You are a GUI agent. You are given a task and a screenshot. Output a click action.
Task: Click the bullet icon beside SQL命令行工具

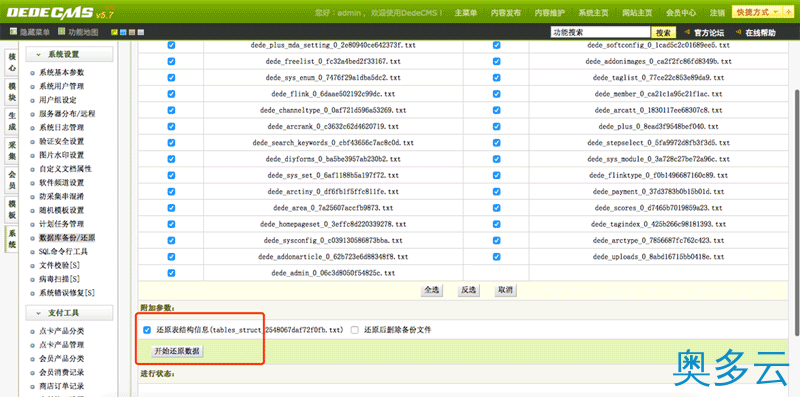[x=33, y=252]
